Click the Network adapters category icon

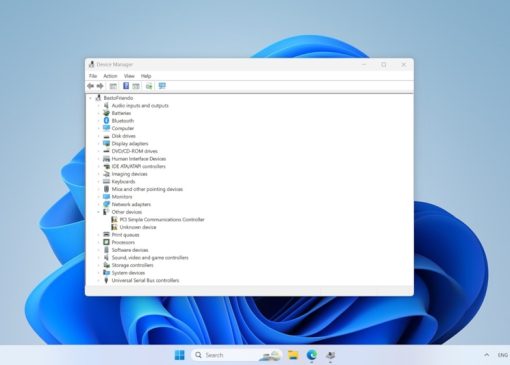pyautogui.click(x=106, y=204)
